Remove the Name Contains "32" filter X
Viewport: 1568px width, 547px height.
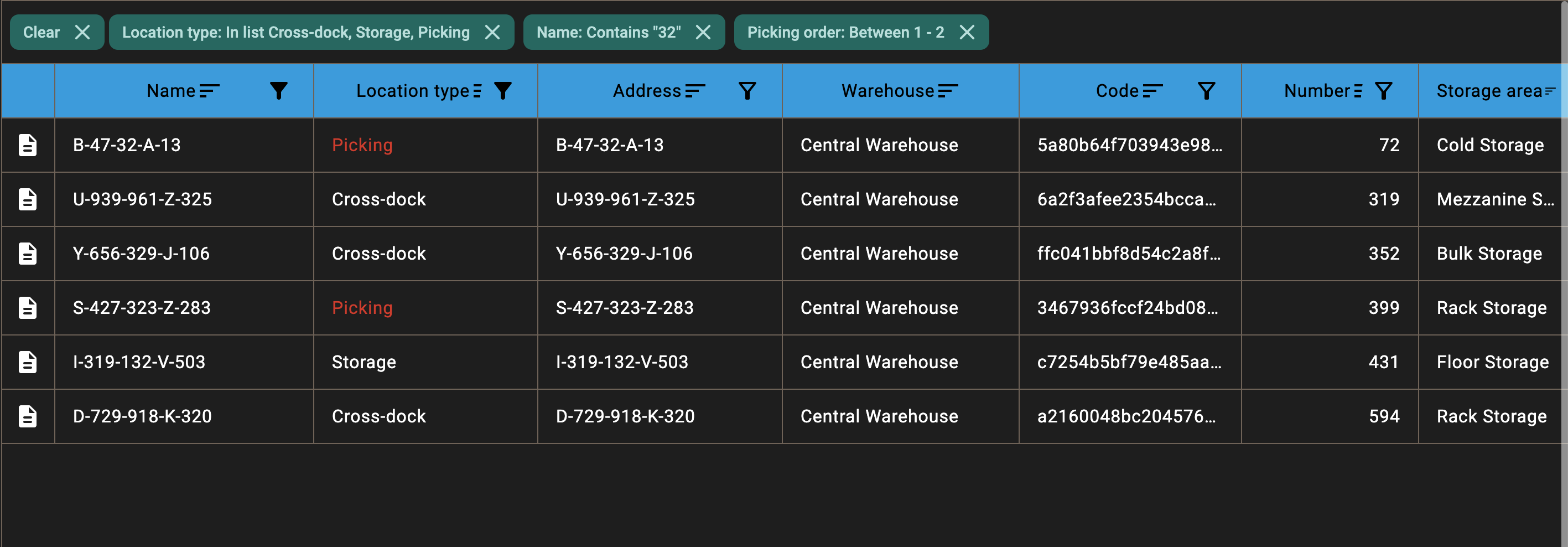click(703, 32)
